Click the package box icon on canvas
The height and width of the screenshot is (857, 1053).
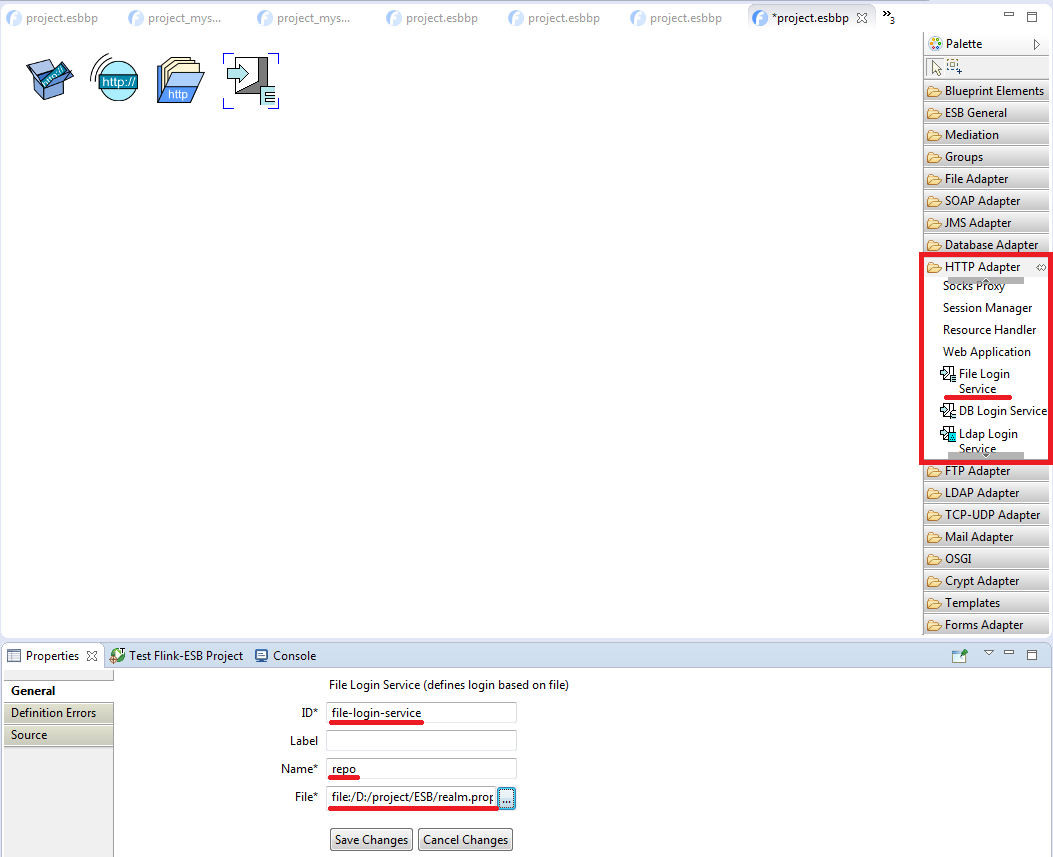pyautogui.click(x=50, y=79)
